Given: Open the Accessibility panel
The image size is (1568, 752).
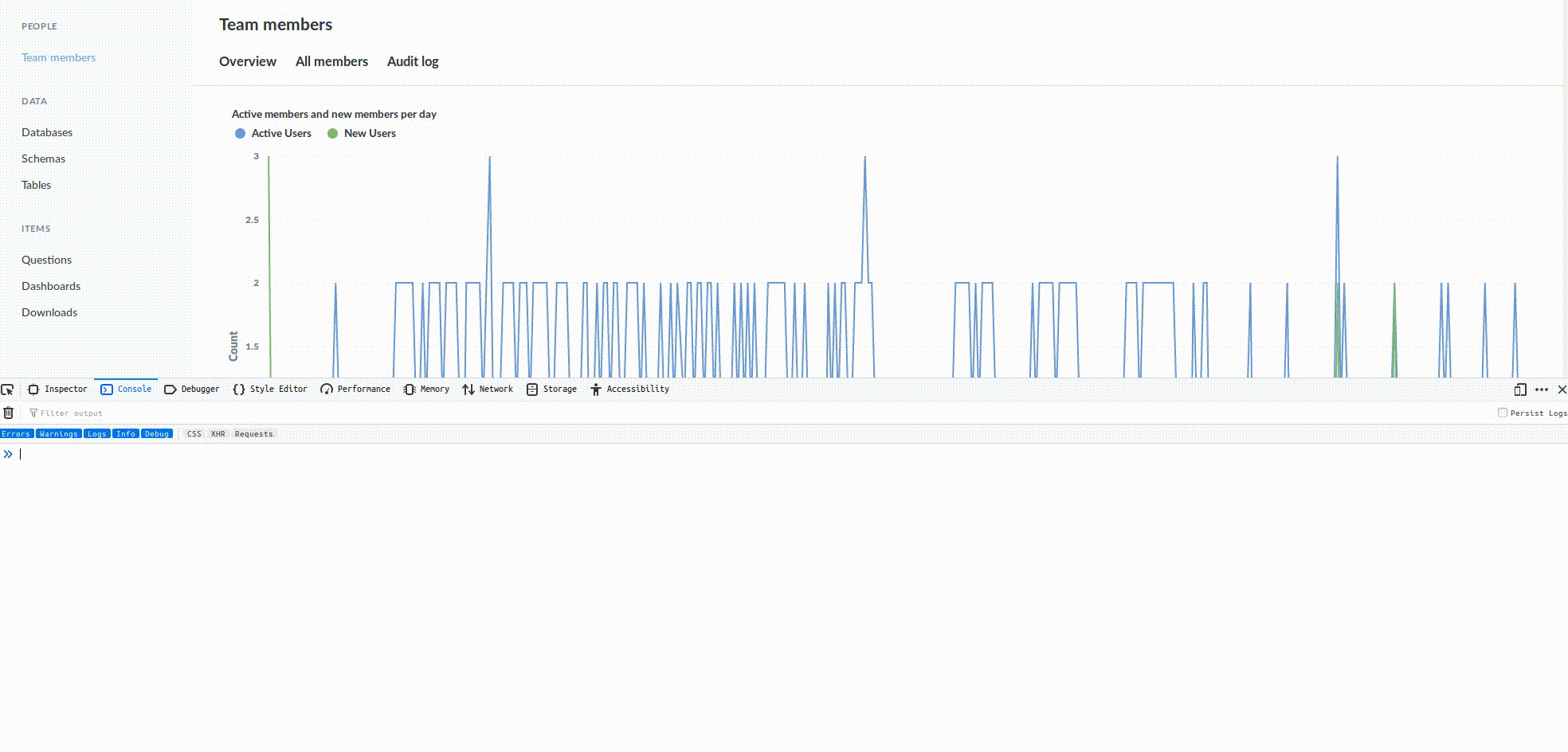Looking at the screenshot, I should (629, 389).
